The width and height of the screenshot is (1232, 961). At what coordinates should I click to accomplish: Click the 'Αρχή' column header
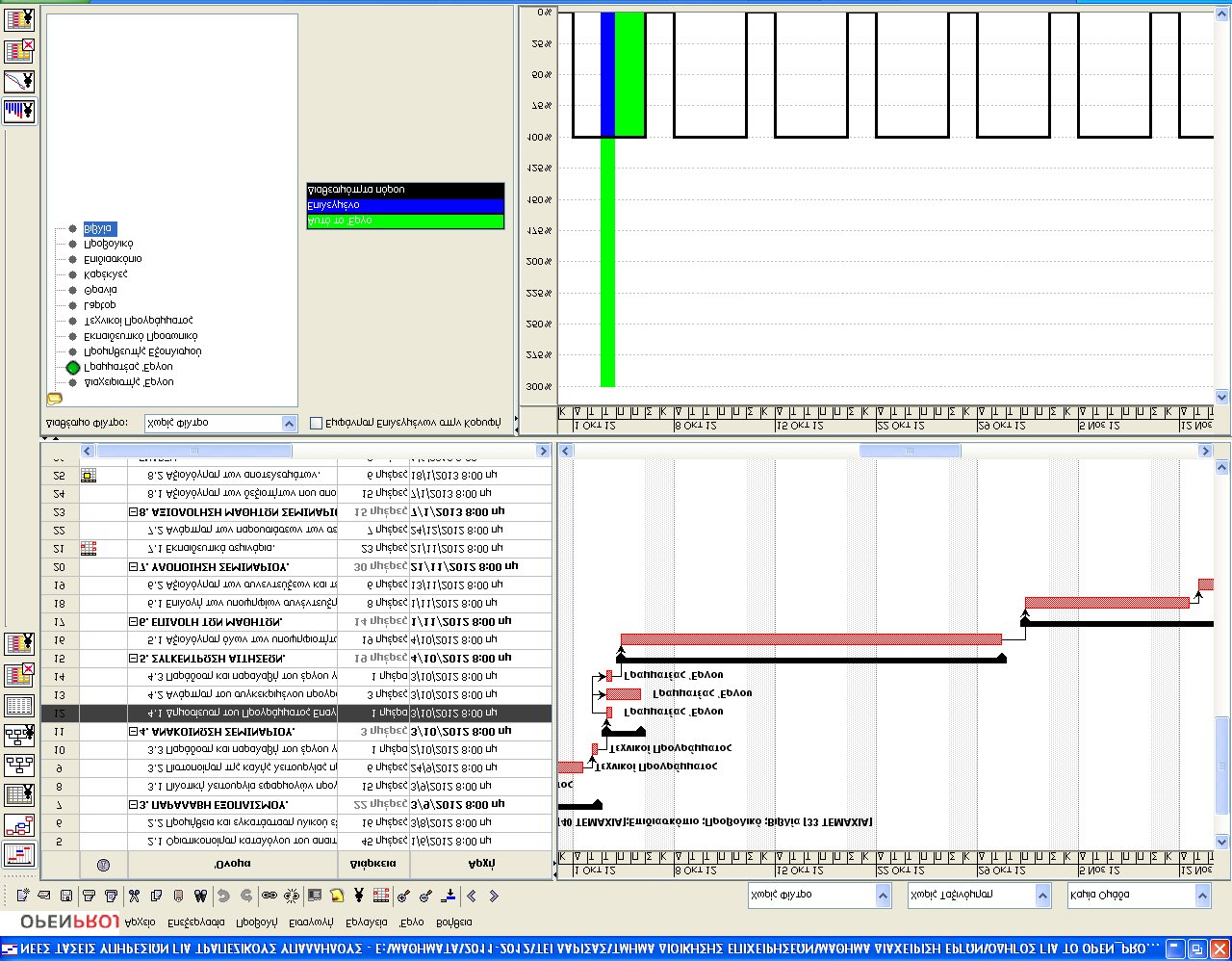point(480,865)
